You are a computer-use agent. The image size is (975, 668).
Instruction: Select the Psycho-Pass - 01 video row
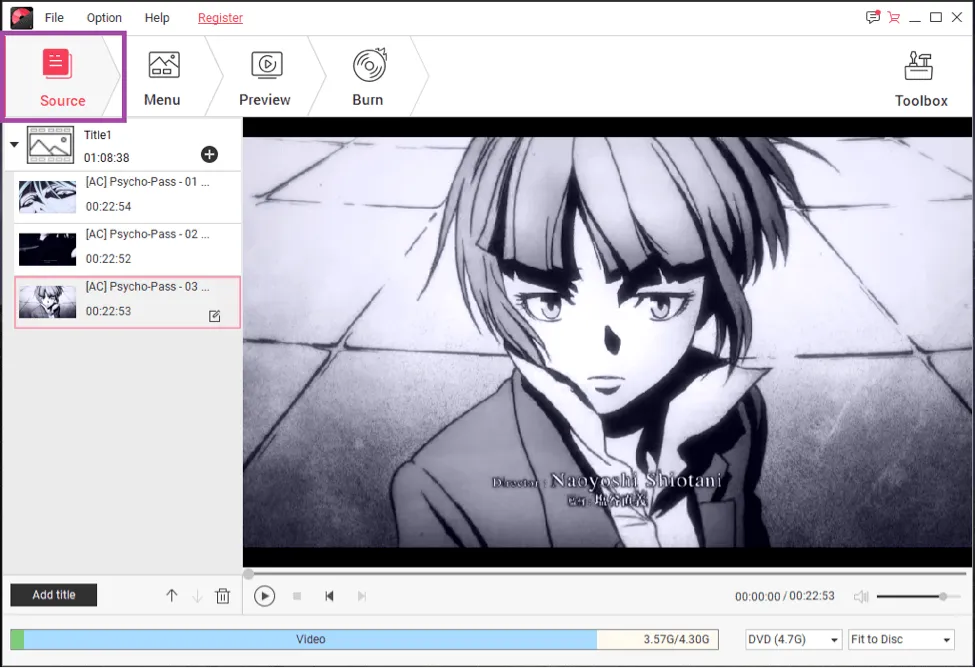(127, 195)
